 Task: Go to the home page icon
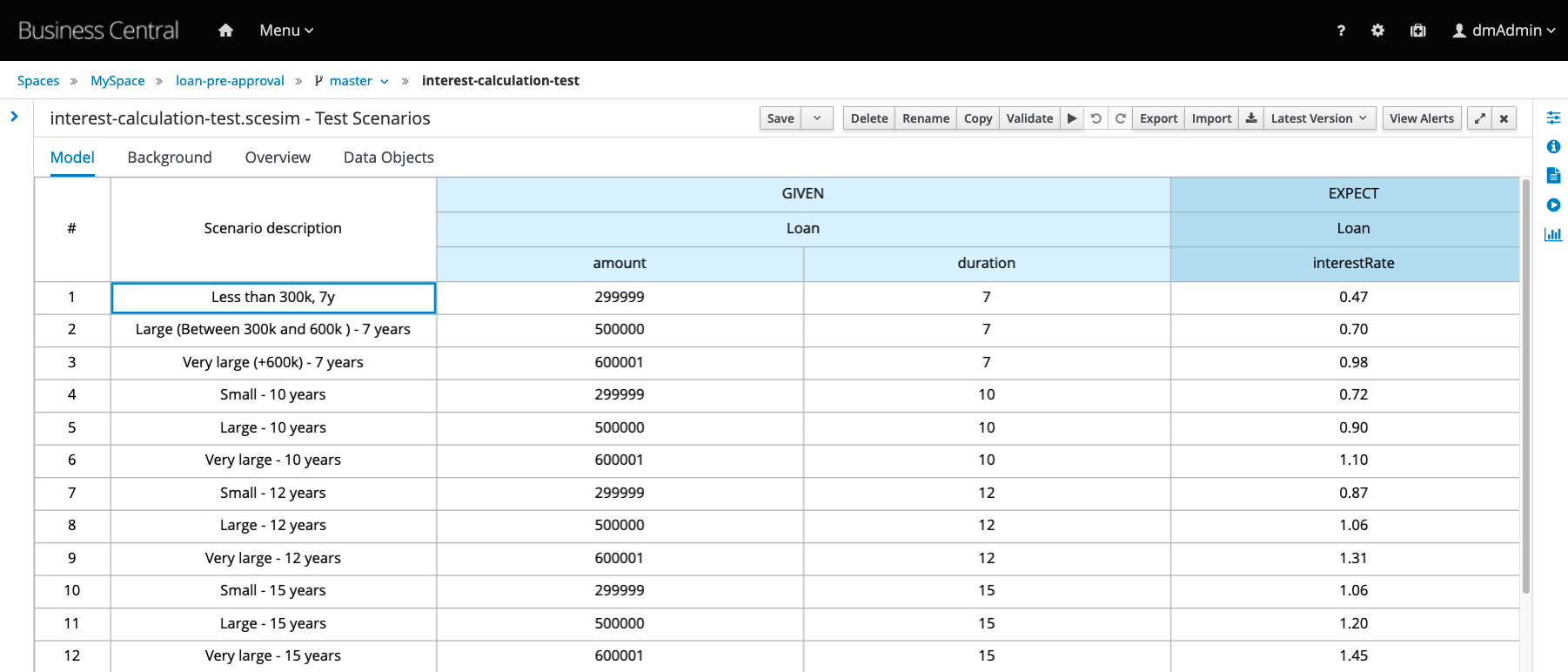point(225,30)
